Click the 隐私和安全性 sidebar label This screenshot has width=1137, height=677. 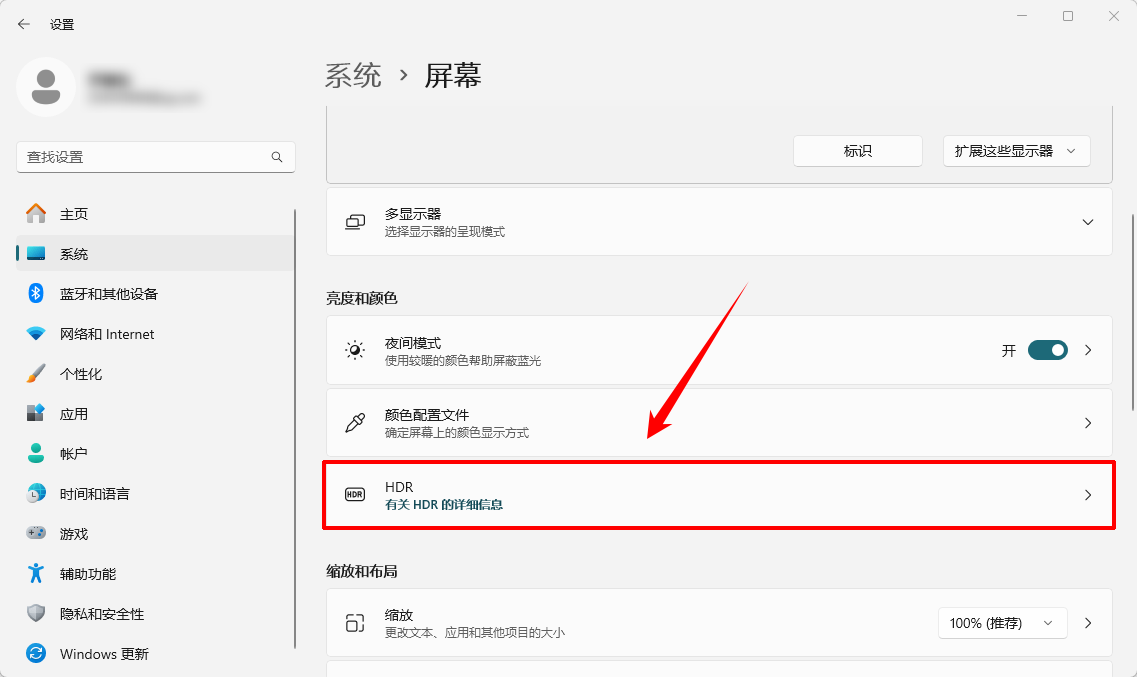(102, 614)
